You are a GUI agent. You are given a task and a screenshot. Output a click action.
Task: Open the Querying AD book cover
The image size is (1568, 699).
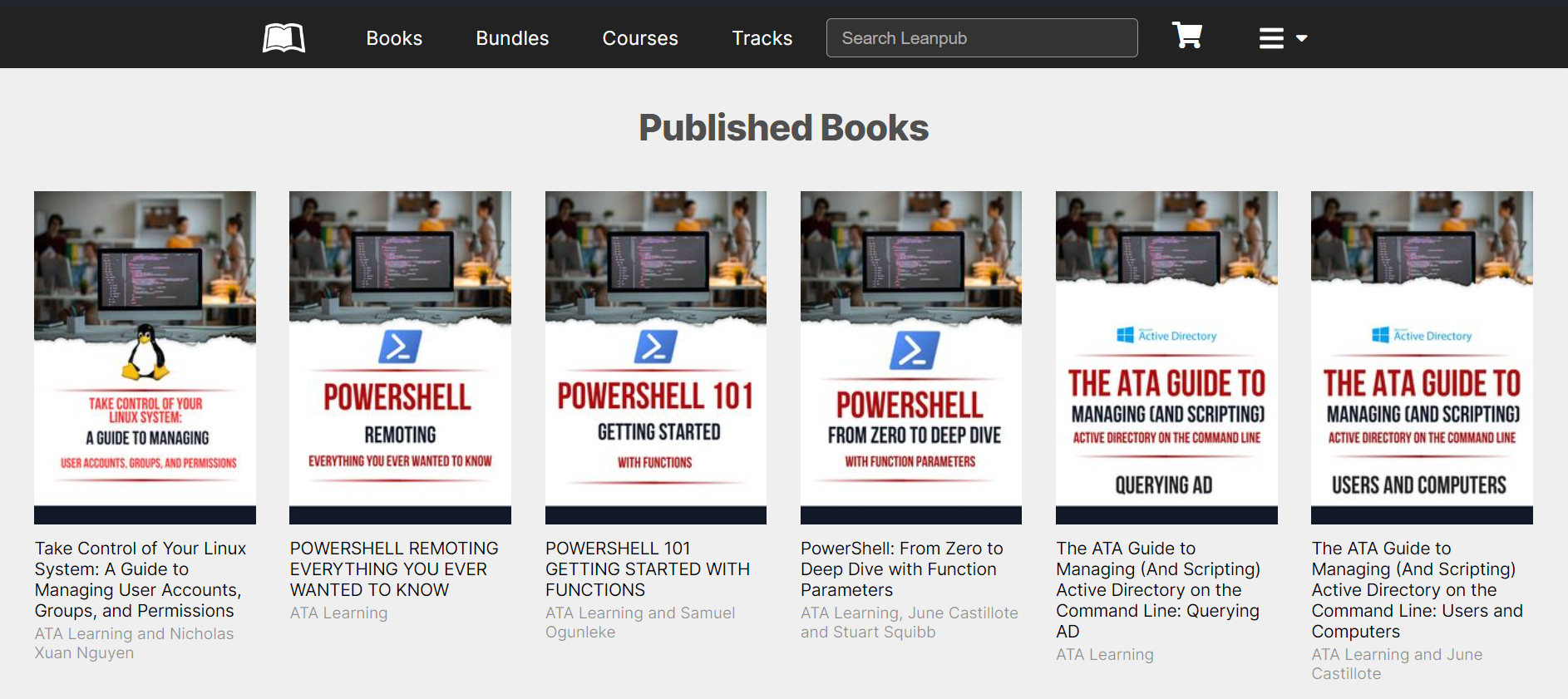pos(1166,357)
